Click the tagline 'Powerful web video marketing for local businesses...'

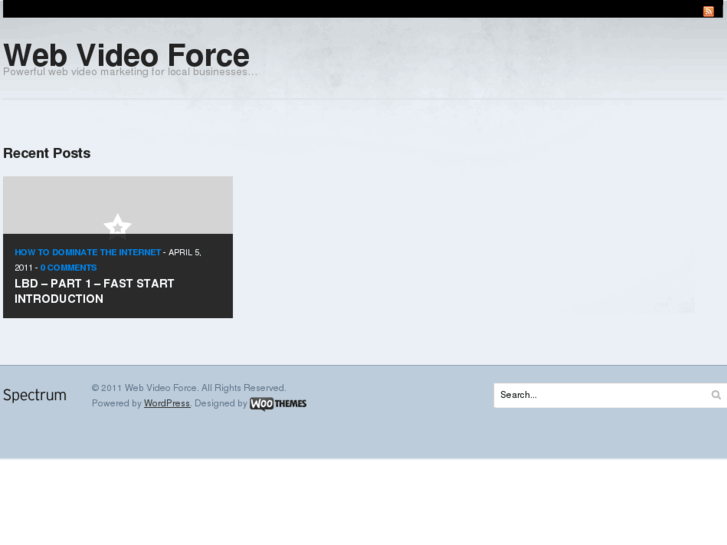point(130,72)
